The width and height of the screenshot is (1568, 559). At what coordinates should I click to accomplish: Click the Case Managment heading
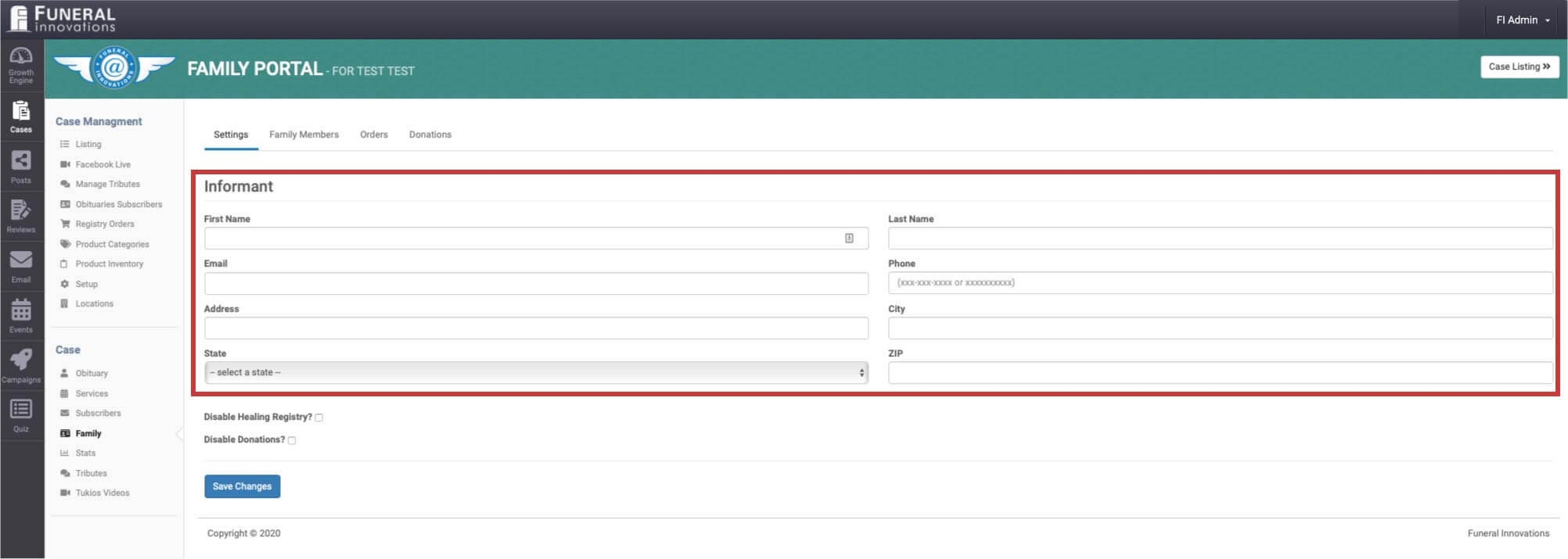coord(99,122)
